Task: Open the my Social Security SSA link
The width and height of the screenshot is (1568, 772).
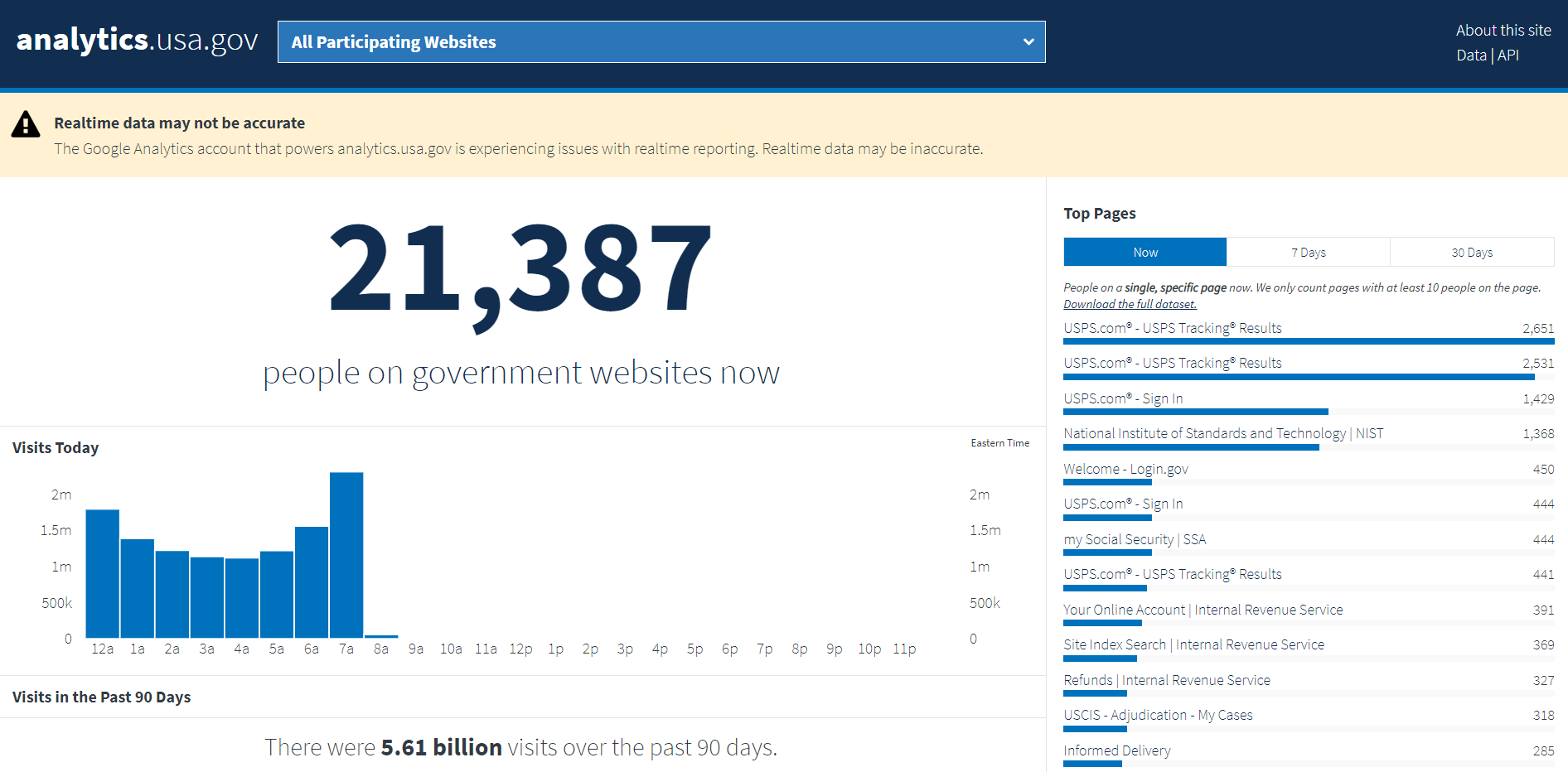Action: coord(1135,539)
